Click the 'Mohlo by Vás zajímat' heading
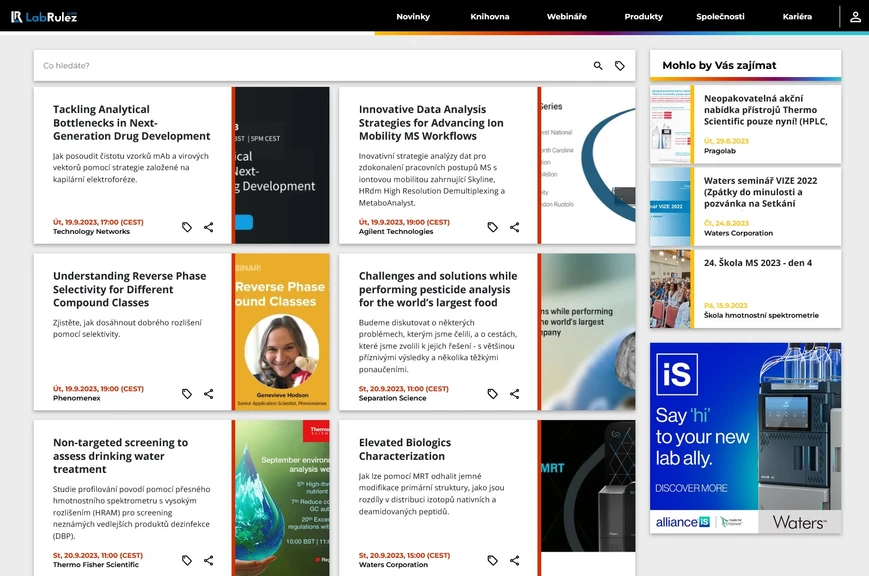869x576 pixels. 719,65
